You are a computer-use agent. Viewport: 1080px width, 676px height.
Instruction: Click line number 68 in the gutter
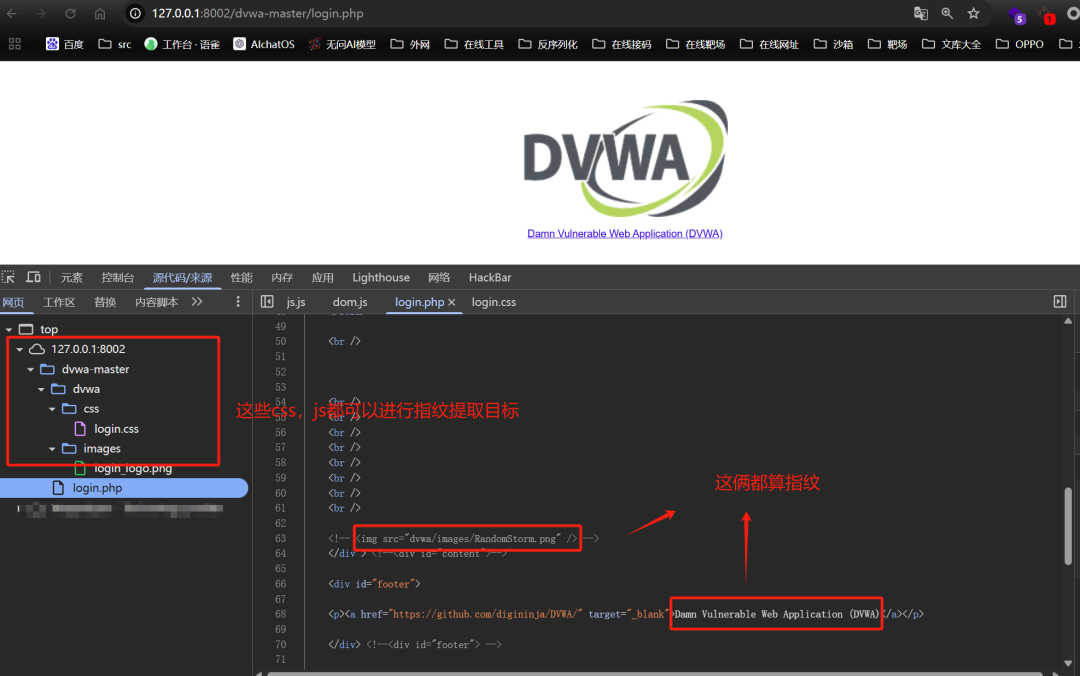click(280, 614)
